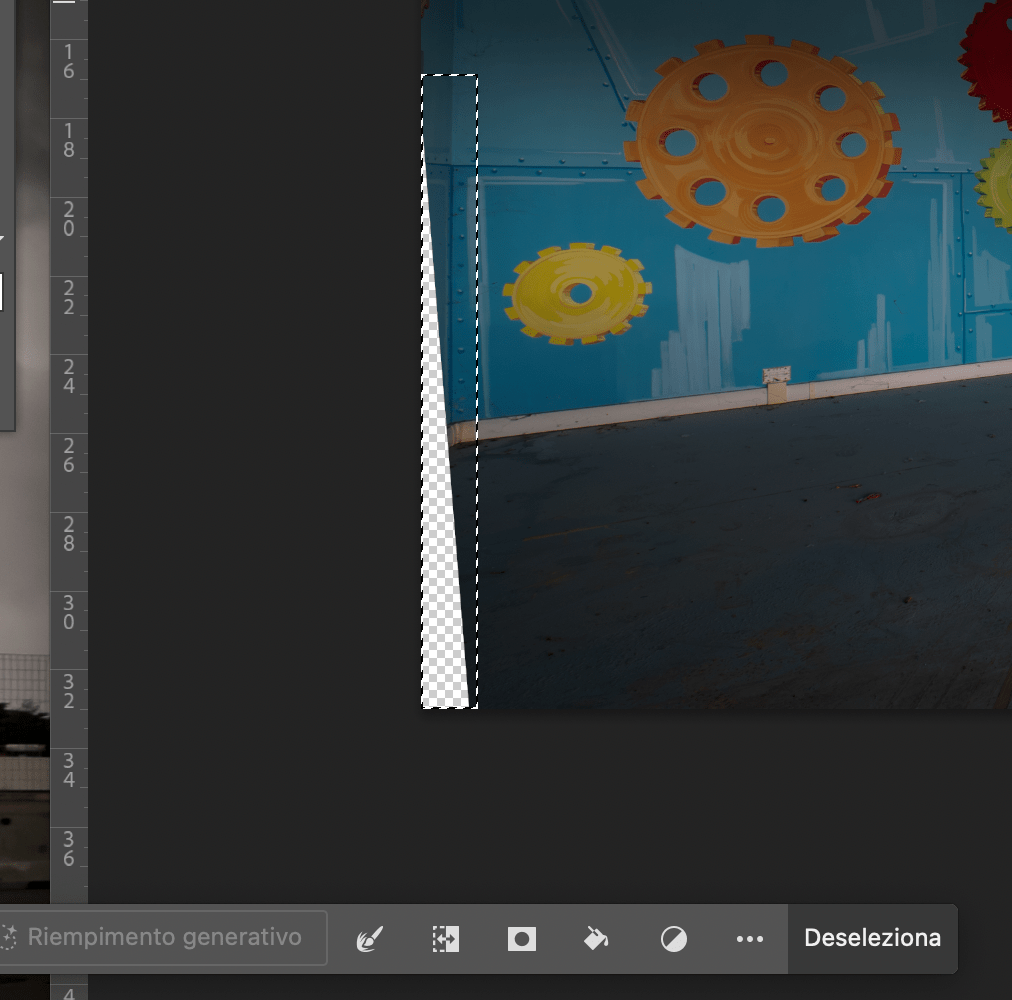Click the mask mode icon in the task bar

[520, 938]
